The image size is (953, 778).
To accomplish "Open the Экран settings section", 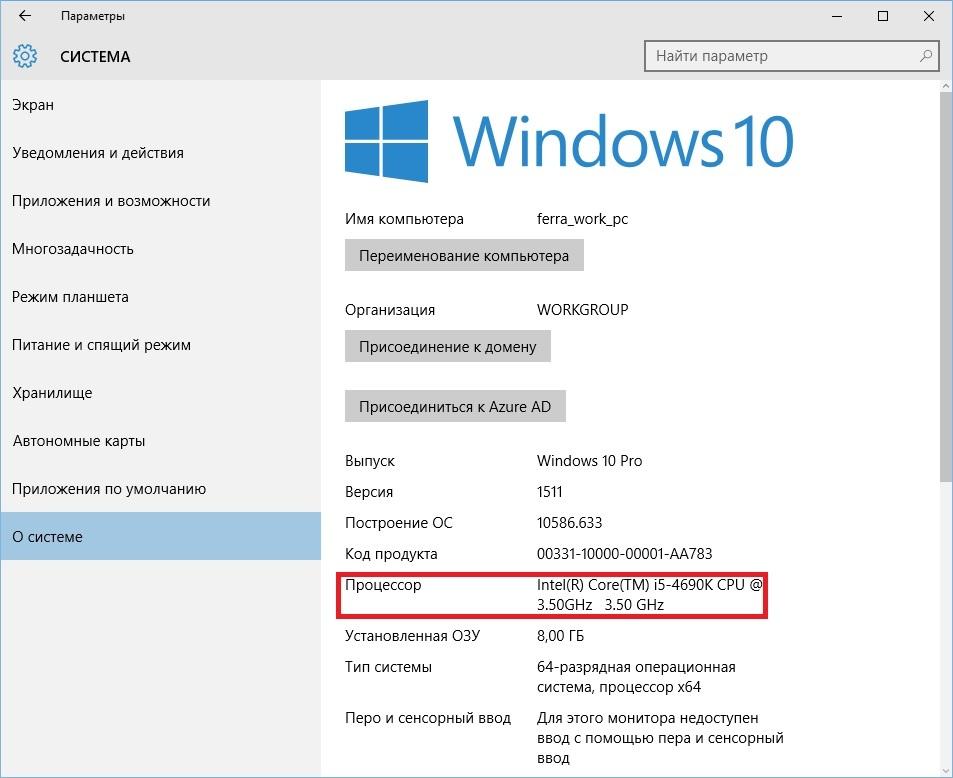I will [33, 105].
